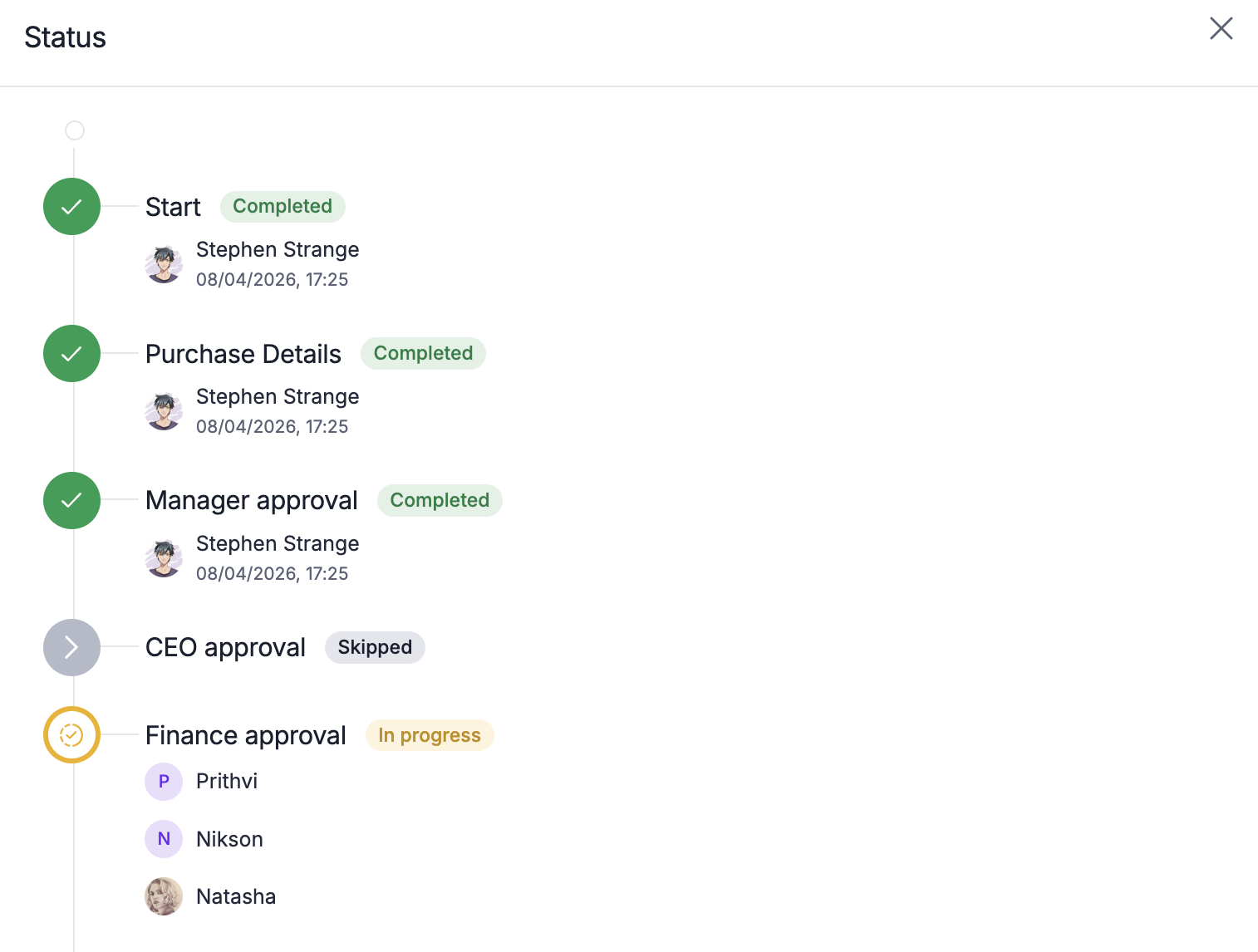
Task: Click the yellow in-progress Finance approval icon
Action: click(72, 735)
